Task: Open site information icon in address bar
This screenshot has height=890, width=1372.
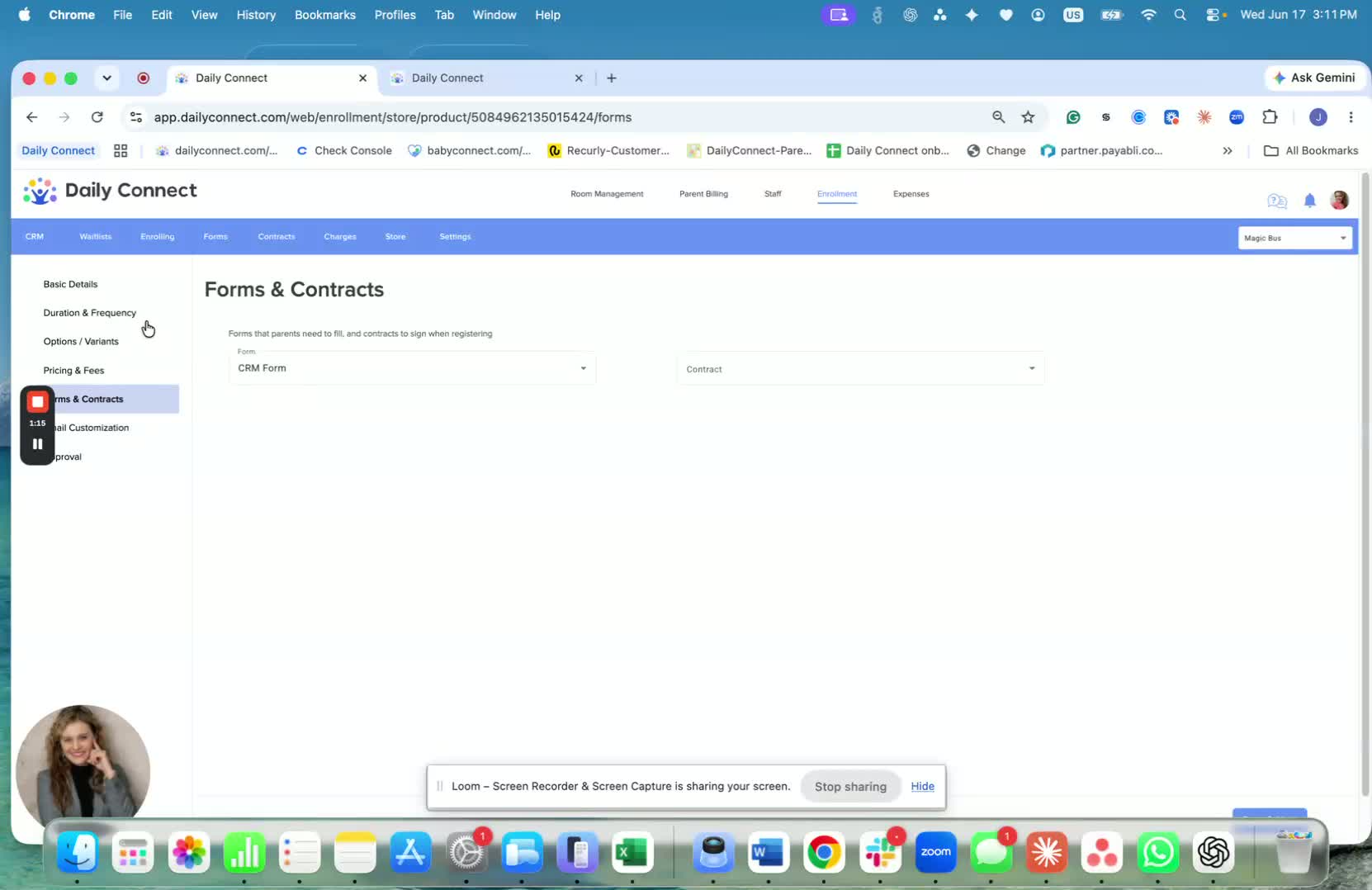Action: pyautogui.click(x=136, y=117)
